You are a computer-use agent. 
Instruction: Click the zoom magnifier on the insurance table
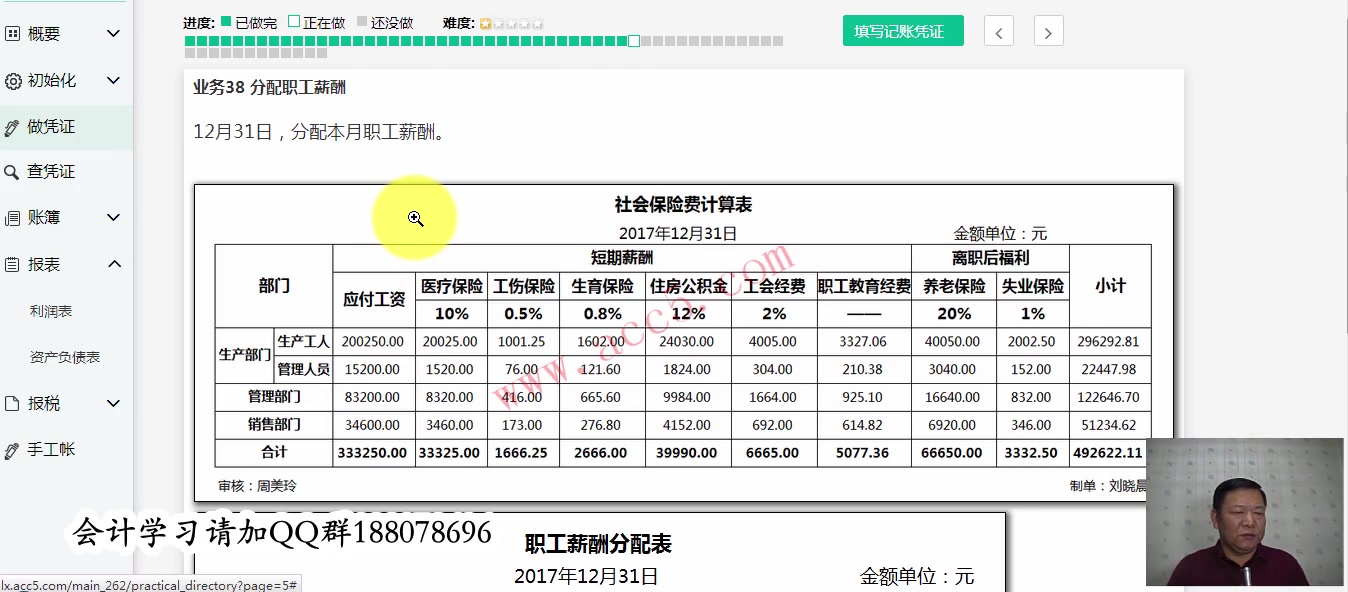click(415, 217)
